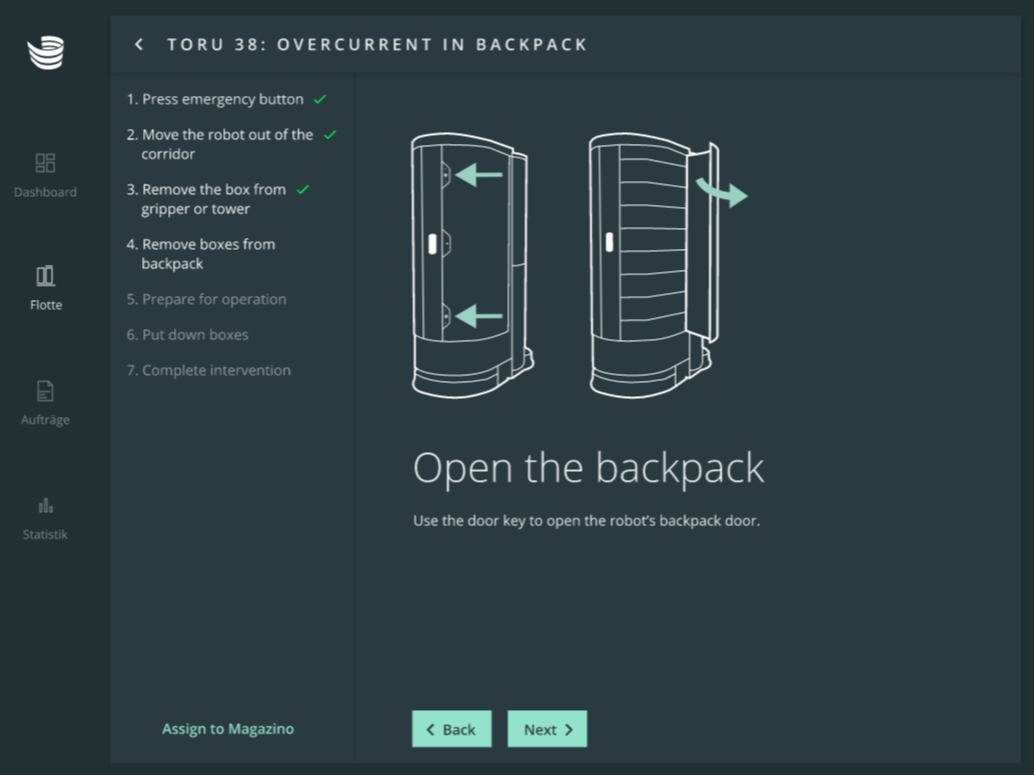
Task: Open the Aufträge document icon
Action: click(x=45, y=391)
